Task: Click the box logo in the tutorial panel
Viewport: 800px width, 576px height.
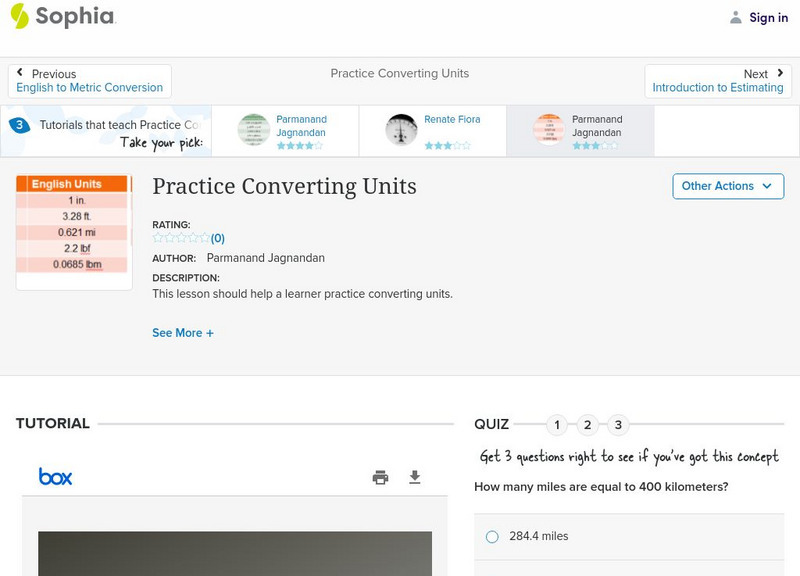Action: (55, 477)
